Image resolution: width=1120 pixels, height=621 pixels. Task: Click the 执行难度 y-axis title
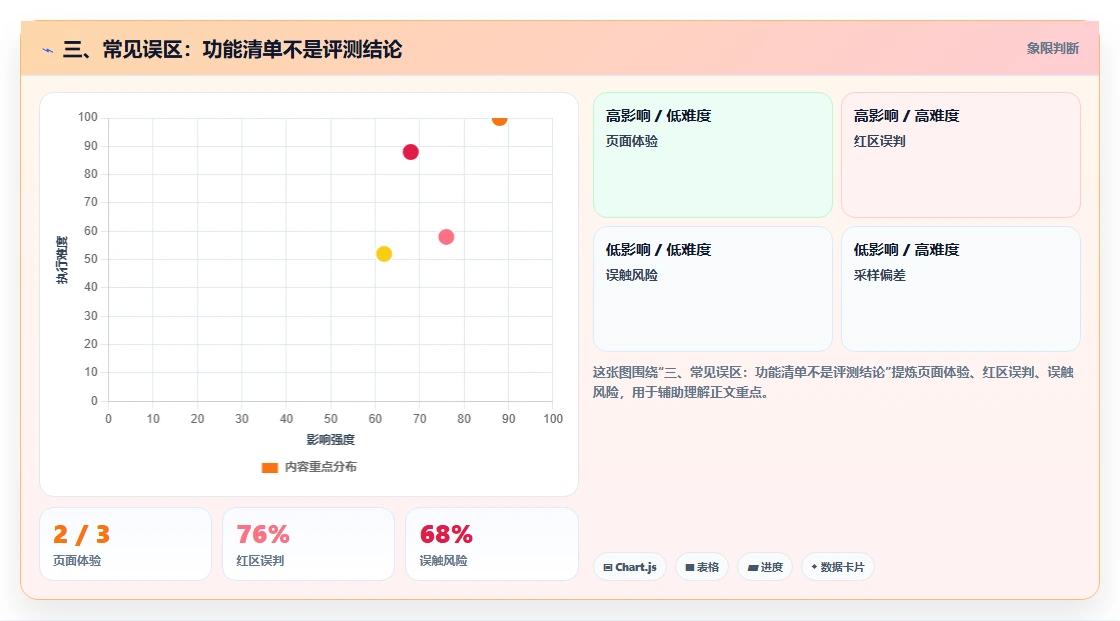(62, 259)
